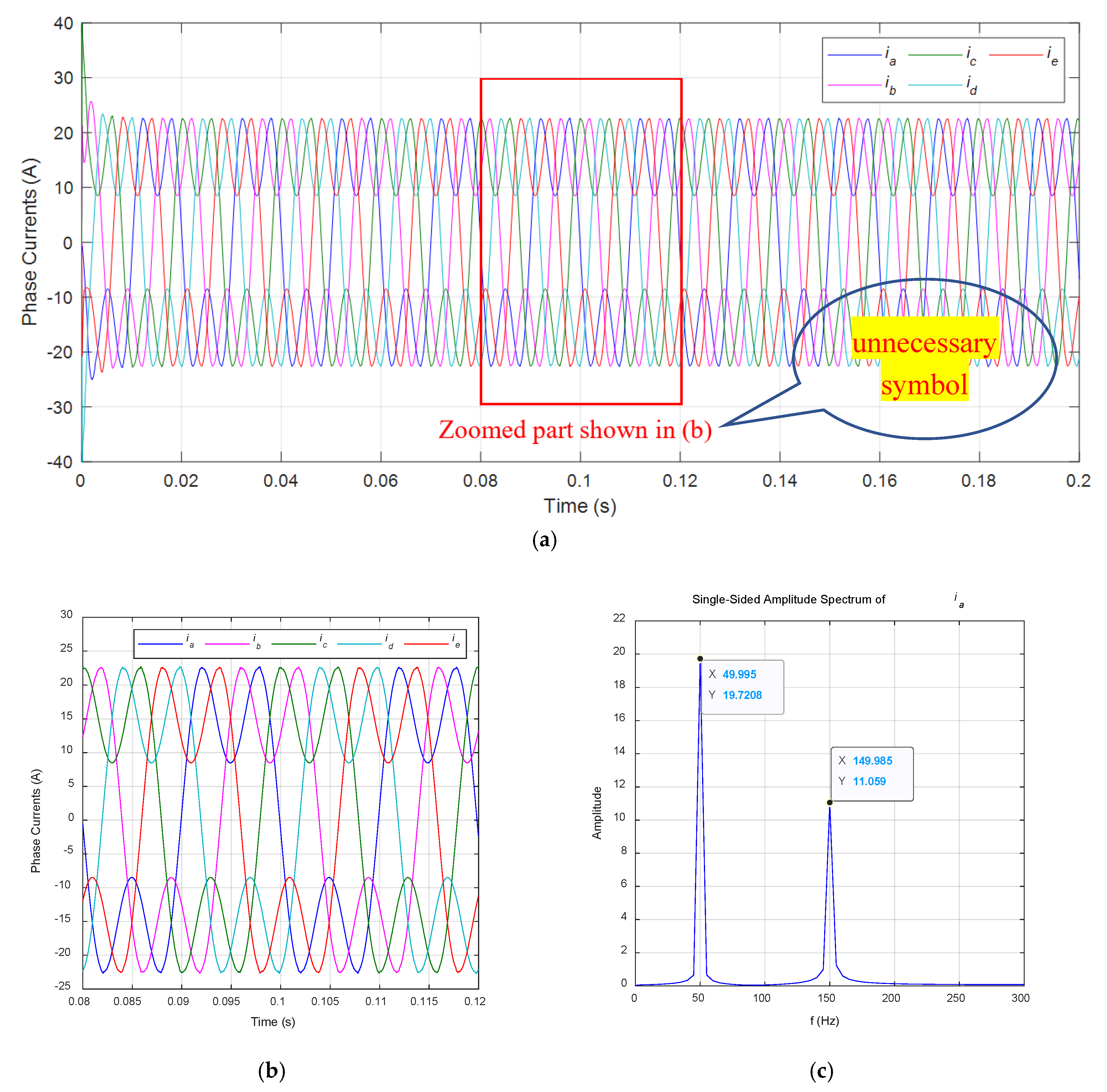
Task: Click the 50 Hz data tip marker
Action: pos(700,658)
